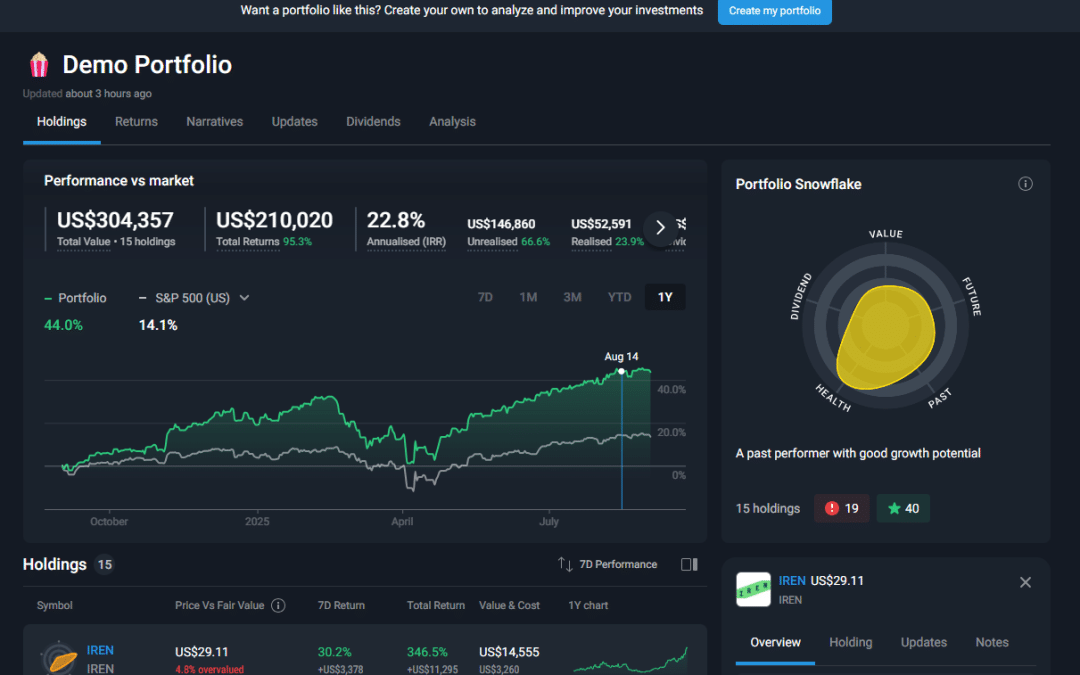
Task: Click the green star 40 rewards badge
Action: (x=903, y=508)
